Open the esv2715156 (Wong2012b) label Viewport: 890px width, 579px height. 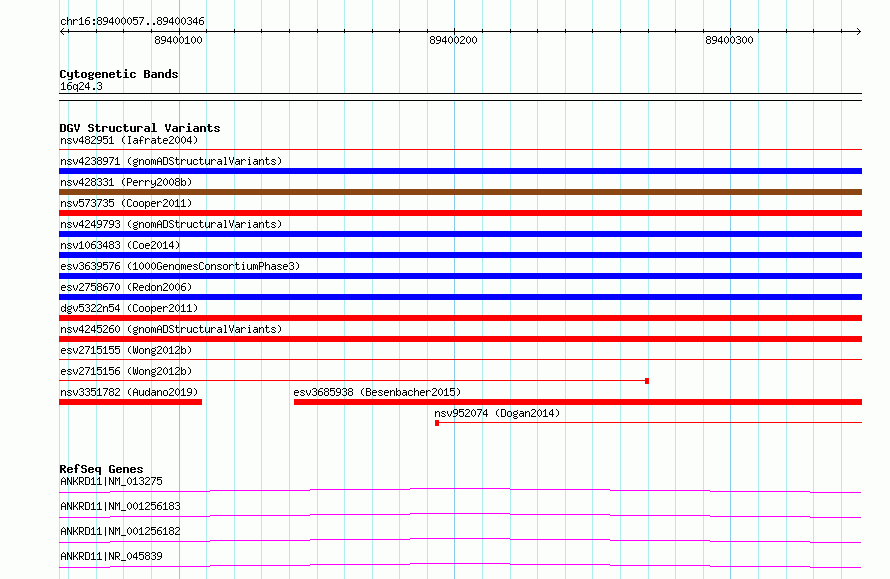pyautogui.click(x=126, y=371)
